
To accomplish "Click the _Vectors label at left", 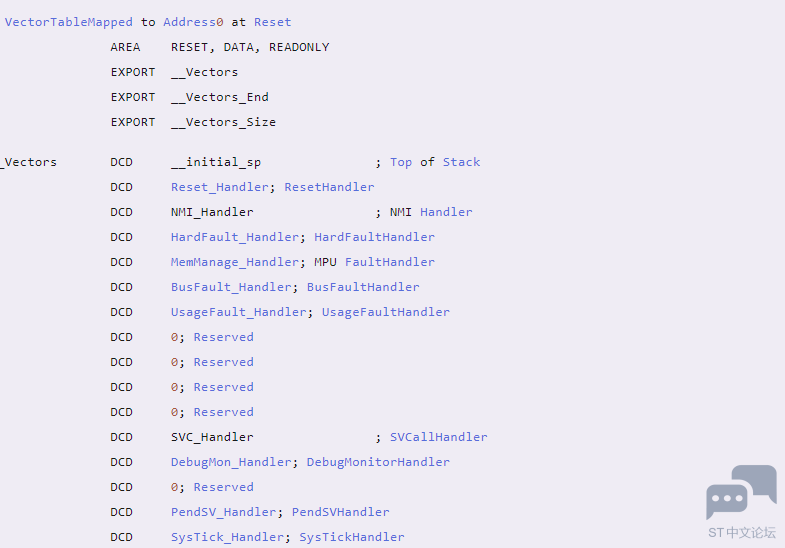I will (29, 162).
